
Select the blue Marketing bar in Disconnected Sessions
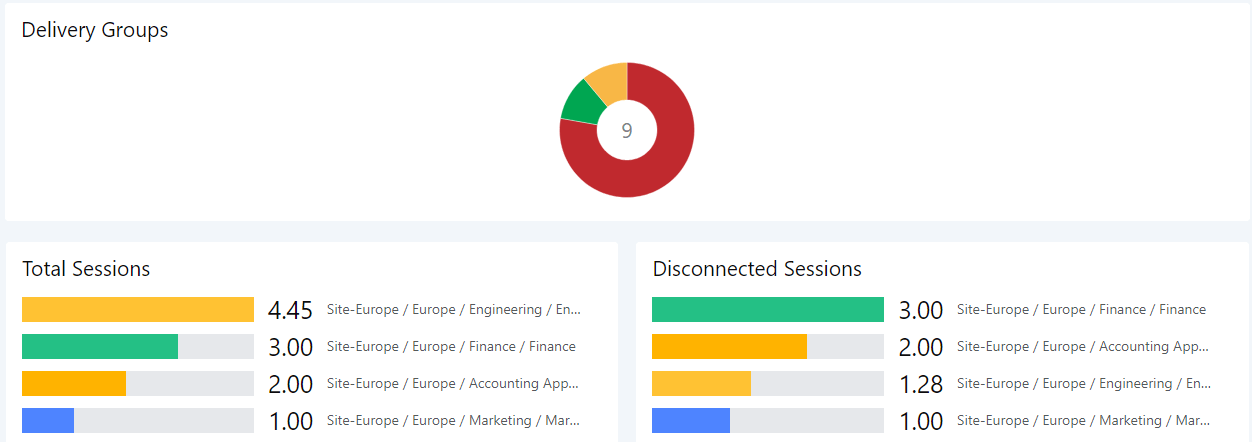pyautogui.click(x=691, y=421)
